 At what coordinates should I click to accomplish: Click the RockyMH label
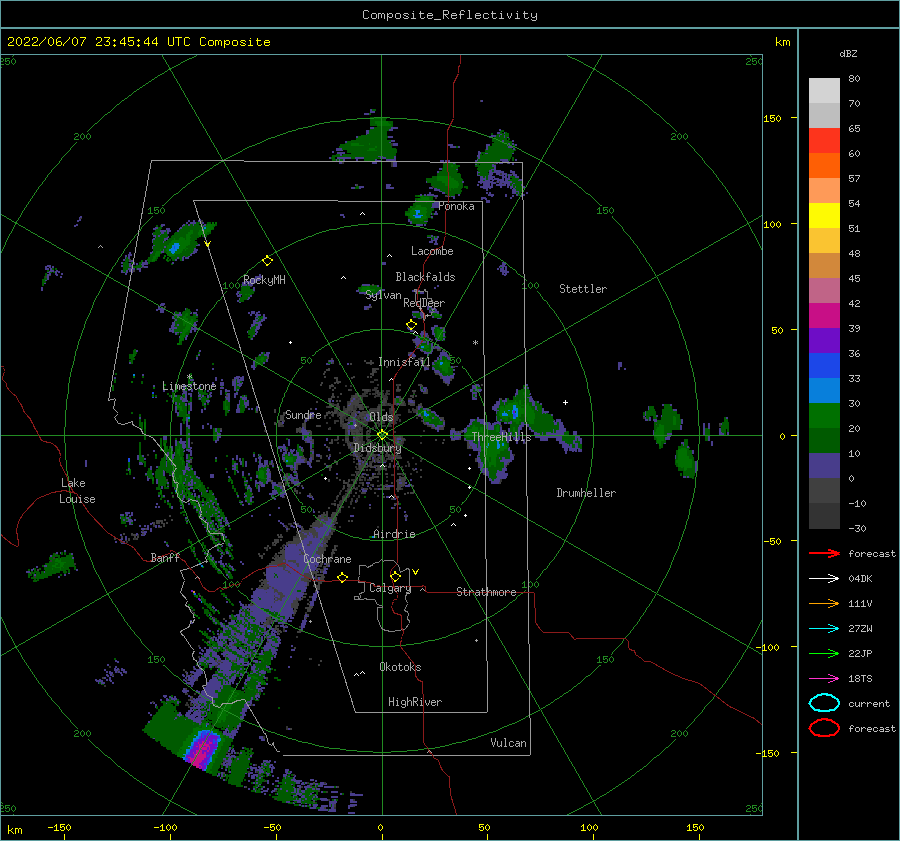click(264, 280)
